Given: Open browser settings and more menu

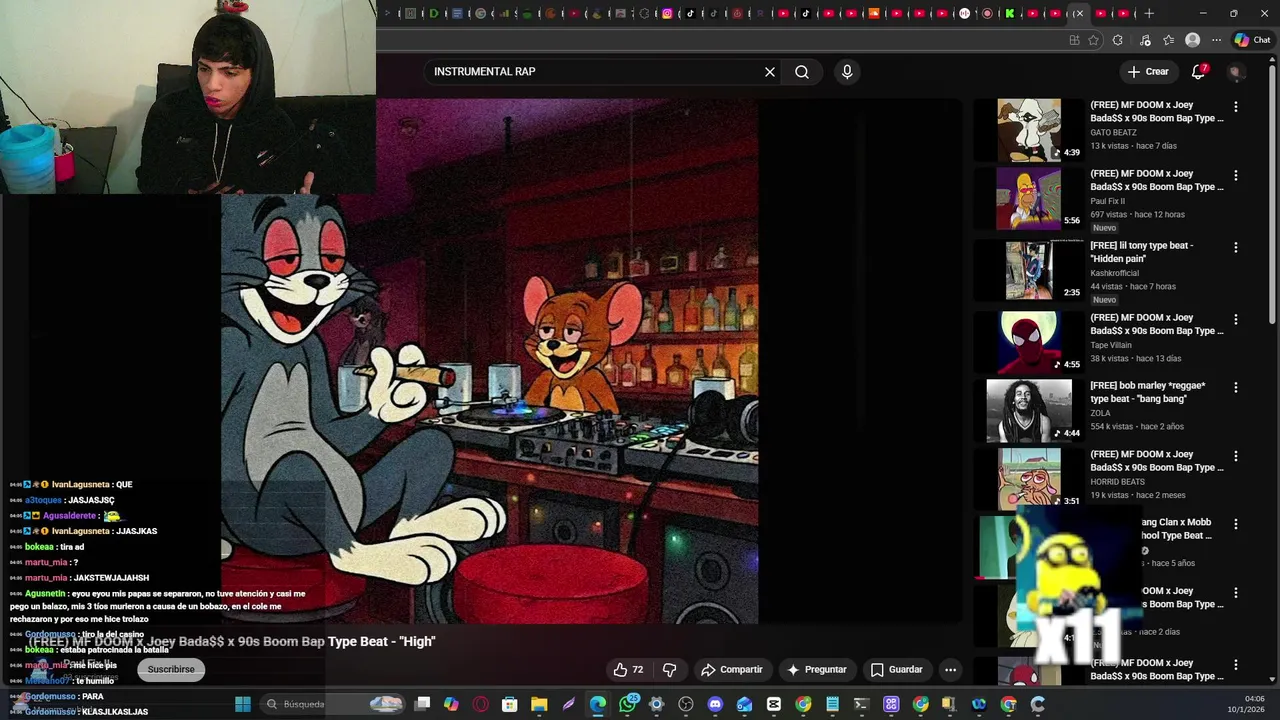Looking at the screenshot, I should pyautogui.click(x=1217, y=40).
